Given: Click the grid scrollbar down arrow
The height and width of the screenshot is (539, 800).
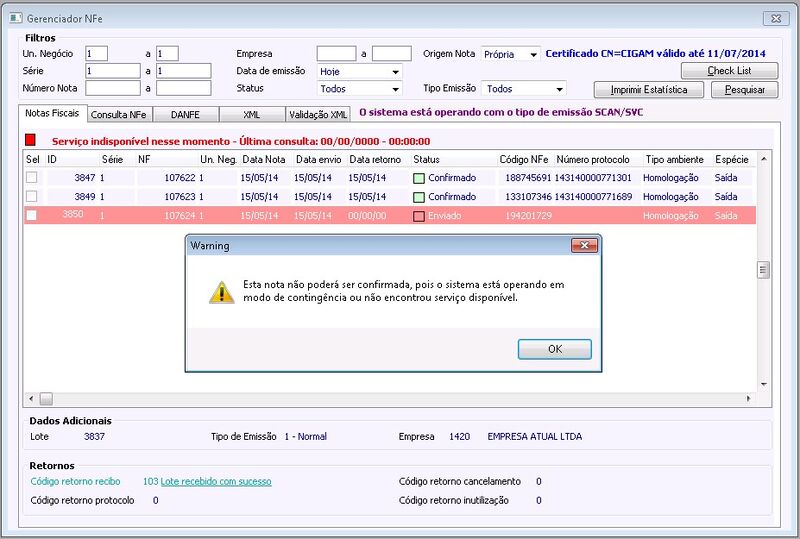Looking at the screenshot, I should 764,384.
